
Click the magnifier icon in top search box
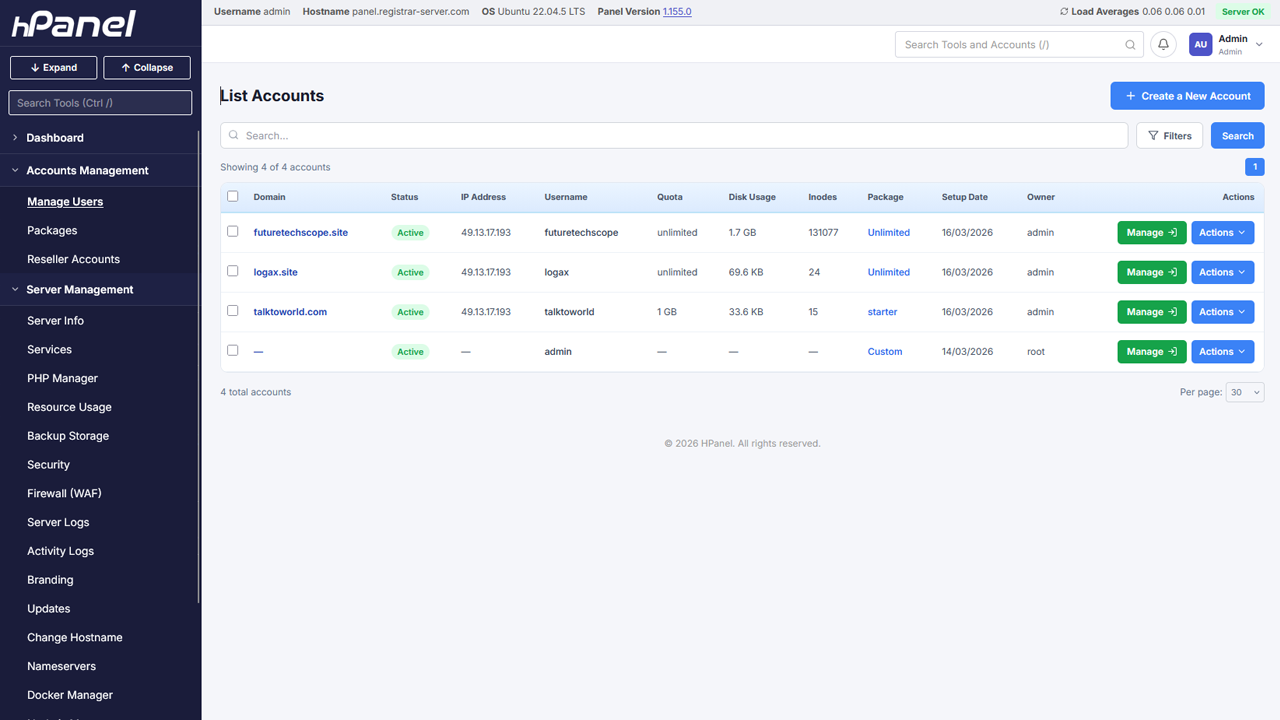[1130, 45]
